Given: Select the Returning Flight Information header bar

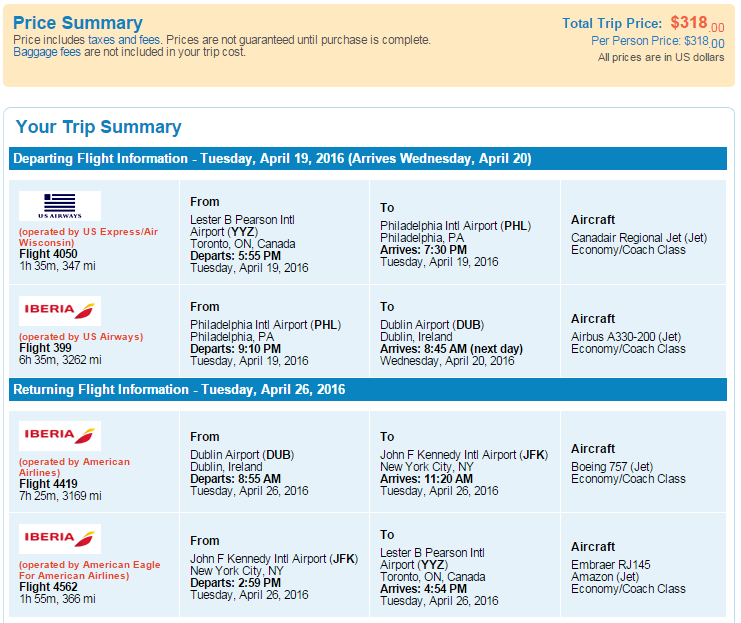Looking at the screenshot, I should coord(368,389).
